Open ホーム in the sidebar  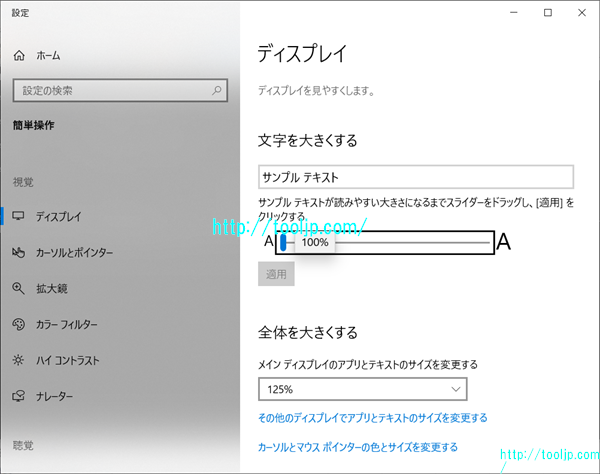(48, 56)
